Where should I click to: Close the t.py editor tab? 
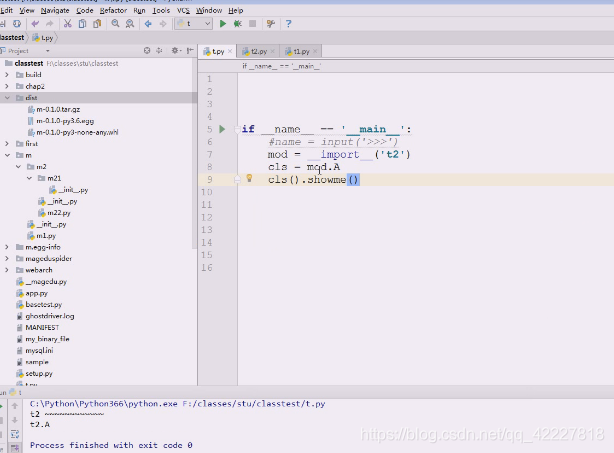pos(230,51)
